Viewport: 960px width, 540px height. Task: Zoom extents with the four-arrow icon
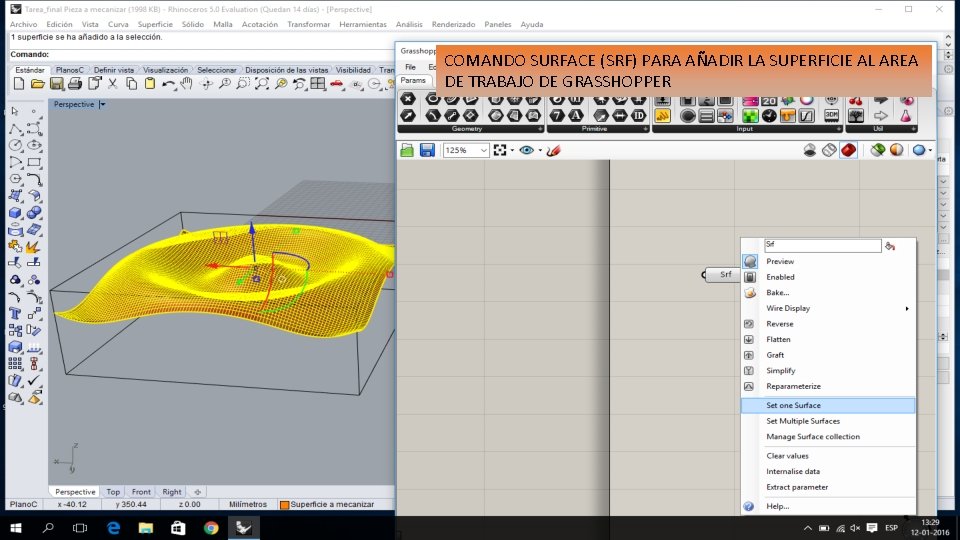(x=262, y=84)
